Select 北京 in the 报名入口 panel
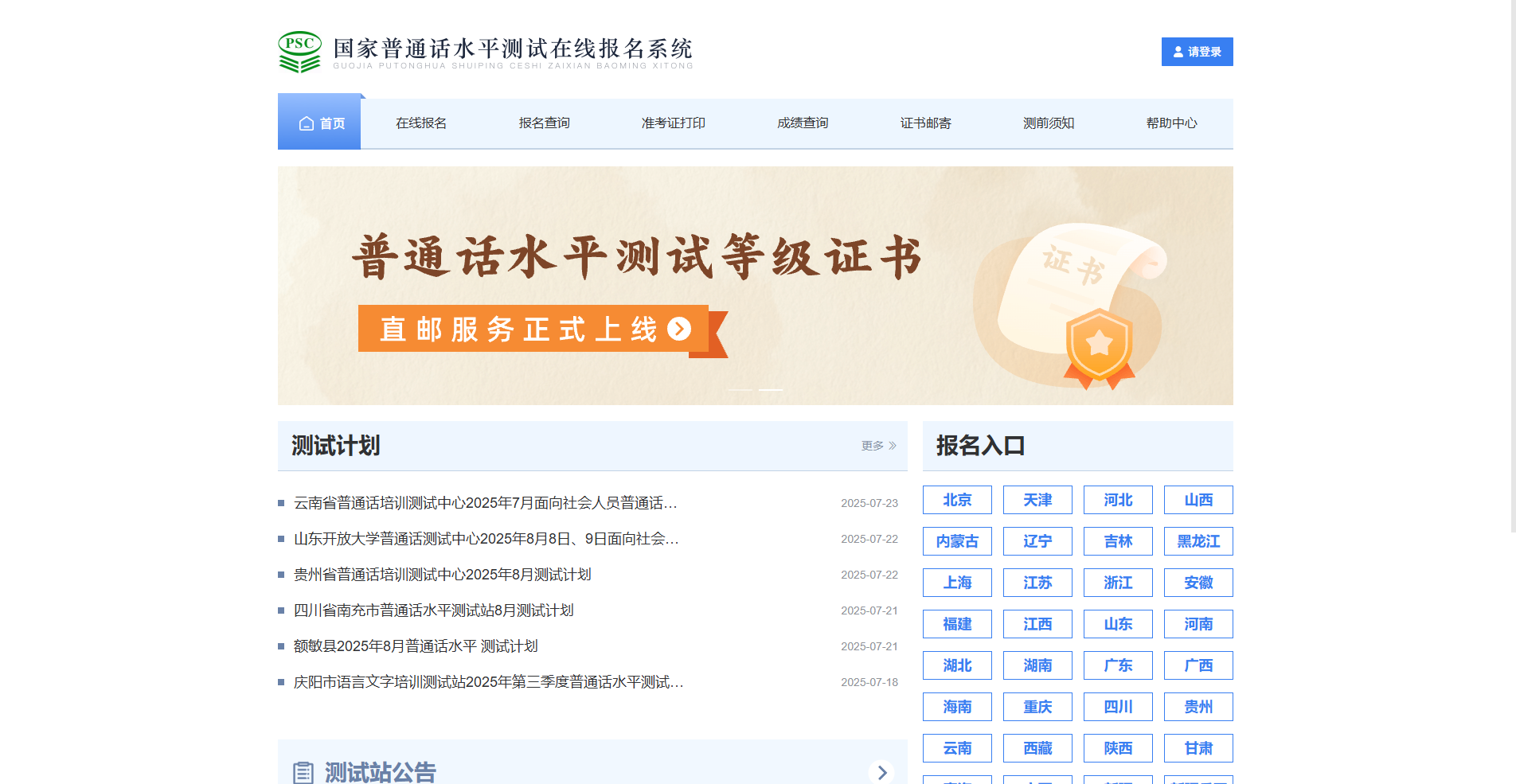 (957, 500)
